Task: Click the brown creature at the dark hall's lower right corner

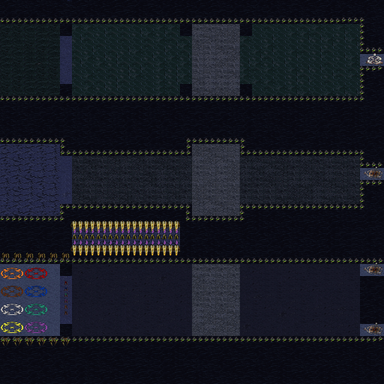Action: pyautogui.click(x=373, y=330)
